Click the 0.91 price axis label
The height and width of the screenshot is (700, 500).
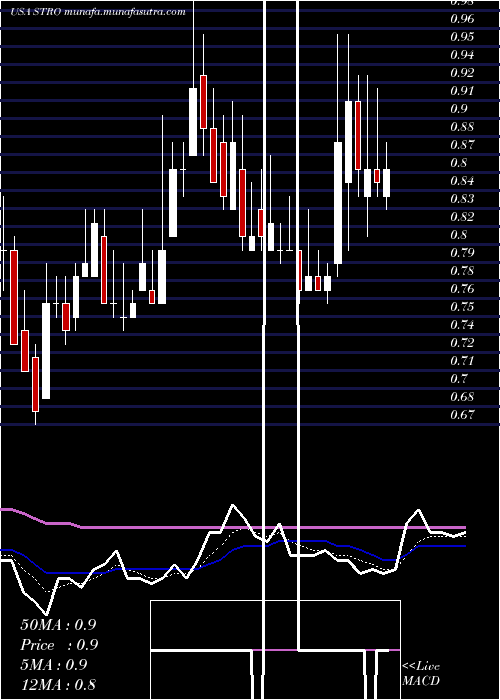pyautogui.click(x=462, y=91)
